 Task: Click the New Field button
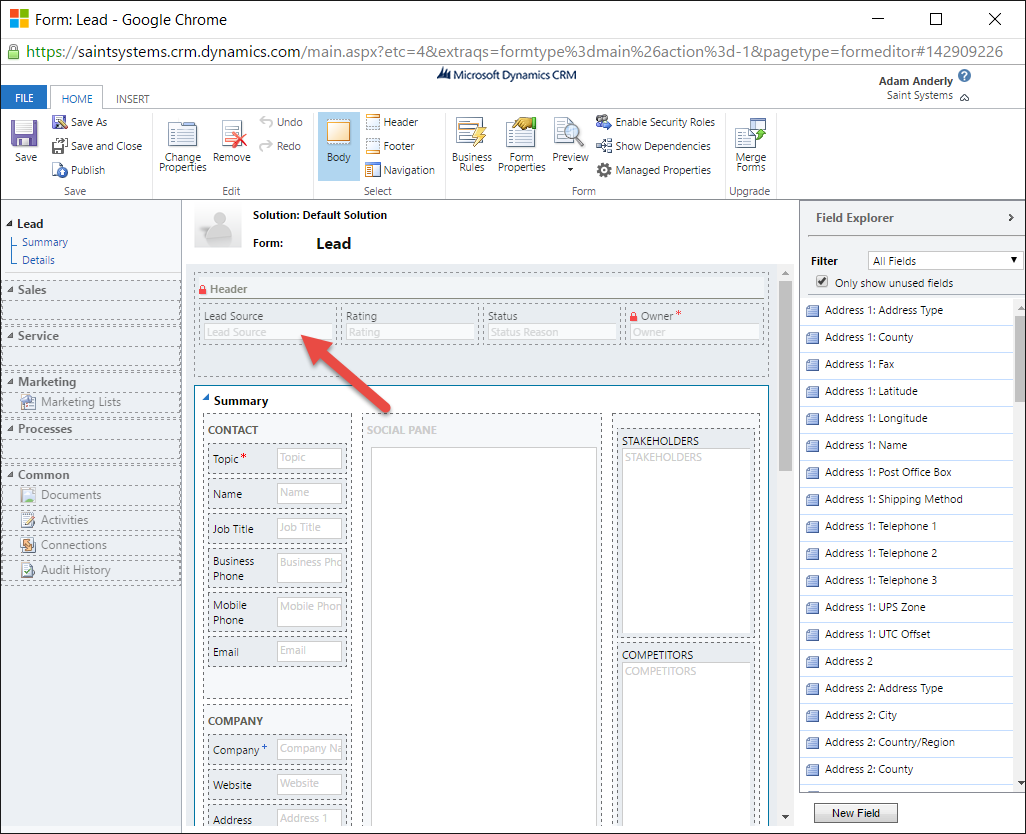coord(855,813)
